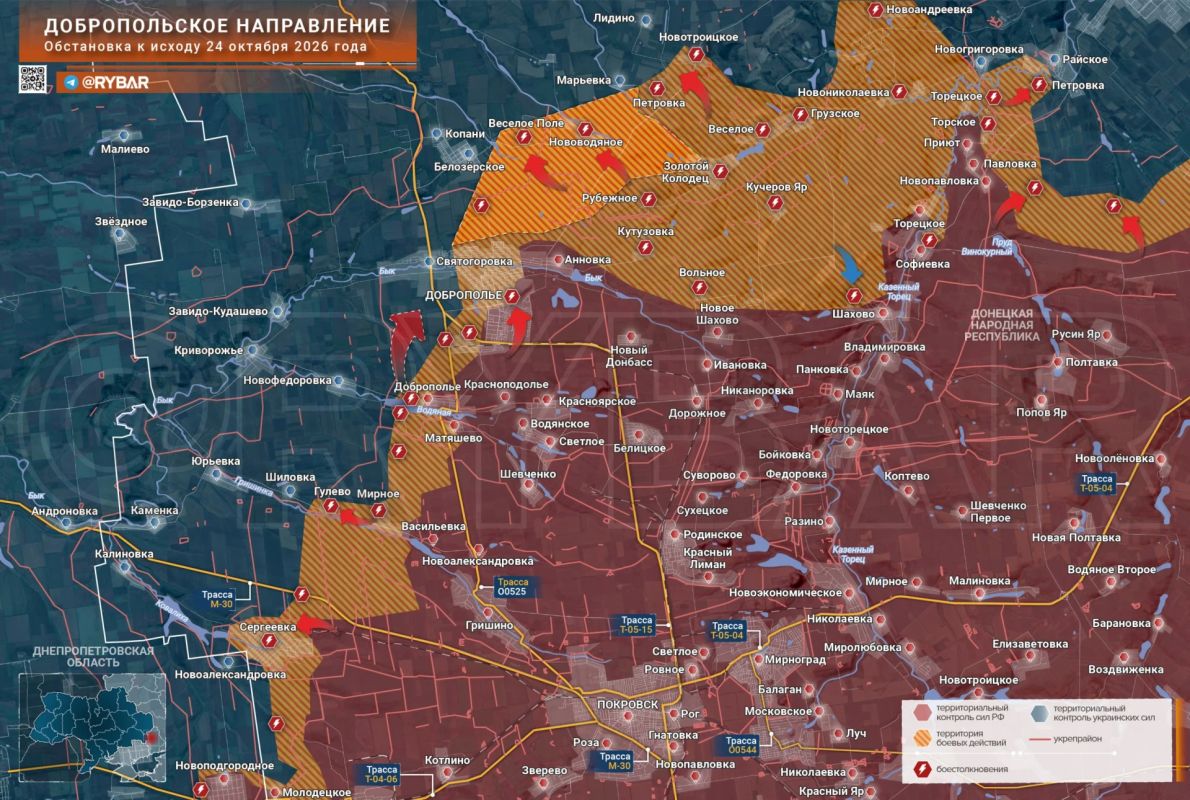The width and height of the screenshot is (1190, 800).
Task: Click the red RF control swatch in legend
Action: 922,712
